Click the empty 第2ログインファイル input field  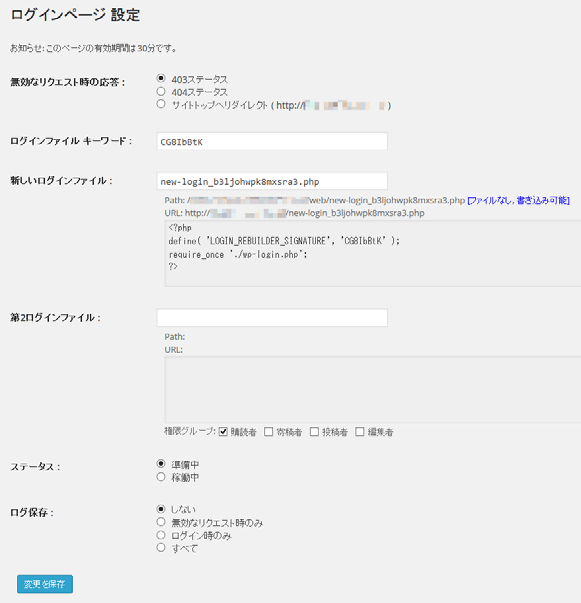click(x=272, y=318)
